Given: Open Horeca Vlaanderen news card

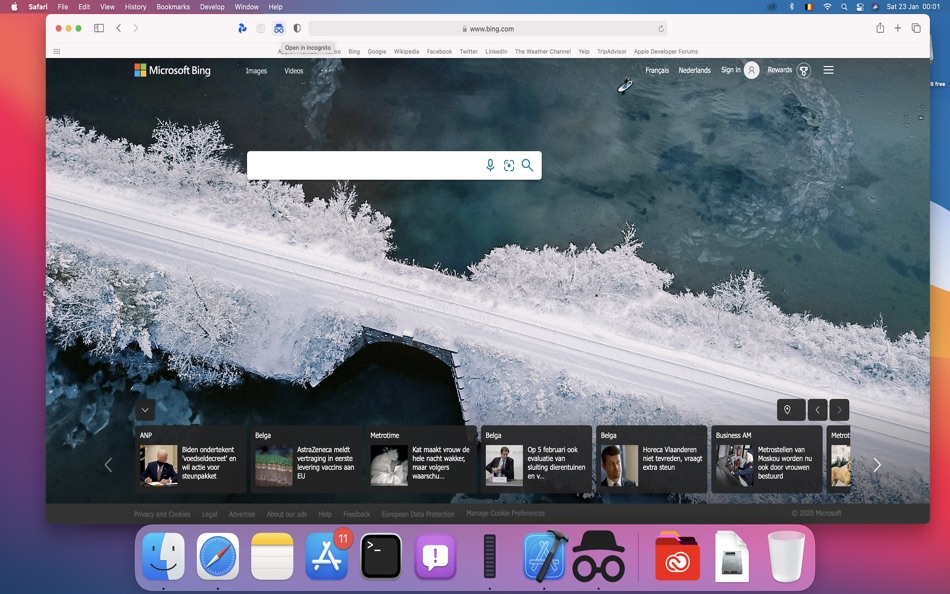Looking at the screenshot, I should (652, 459).
